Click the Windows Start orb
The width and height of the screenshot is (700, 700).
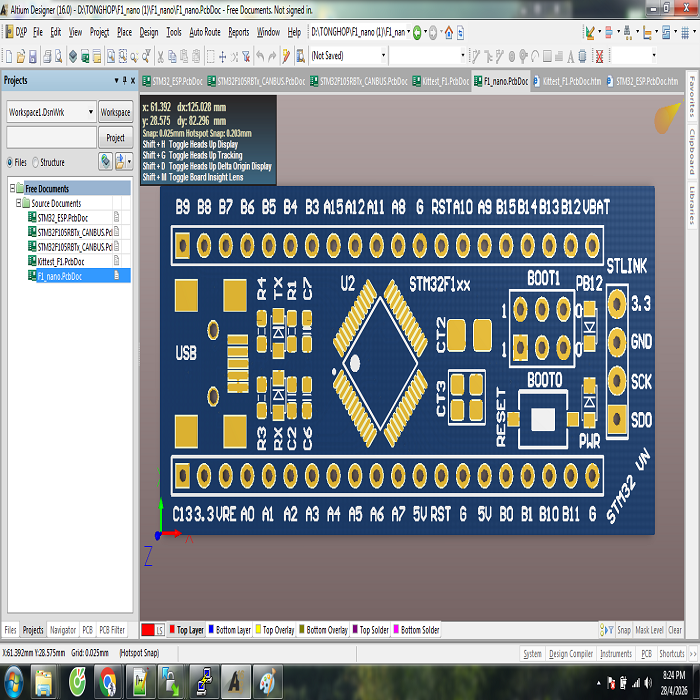pos(13,682)
